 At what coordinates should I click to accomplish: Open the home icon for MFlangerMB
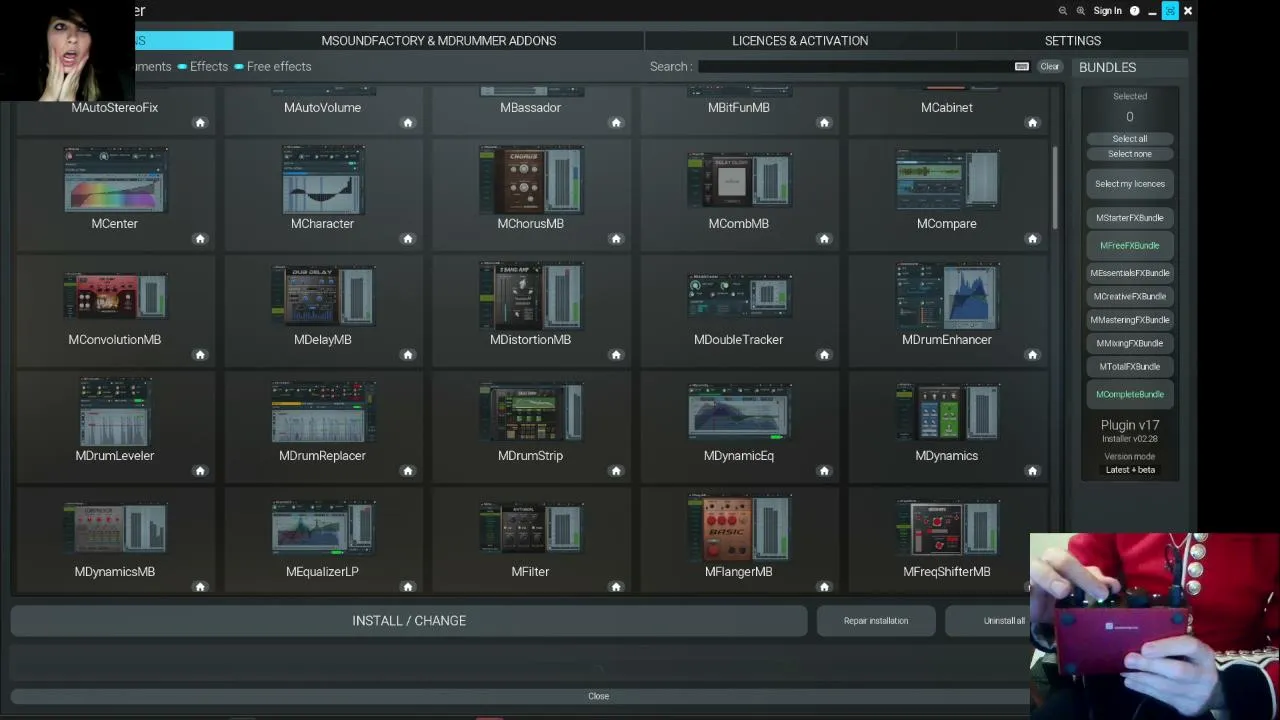[x=824, y=587]
